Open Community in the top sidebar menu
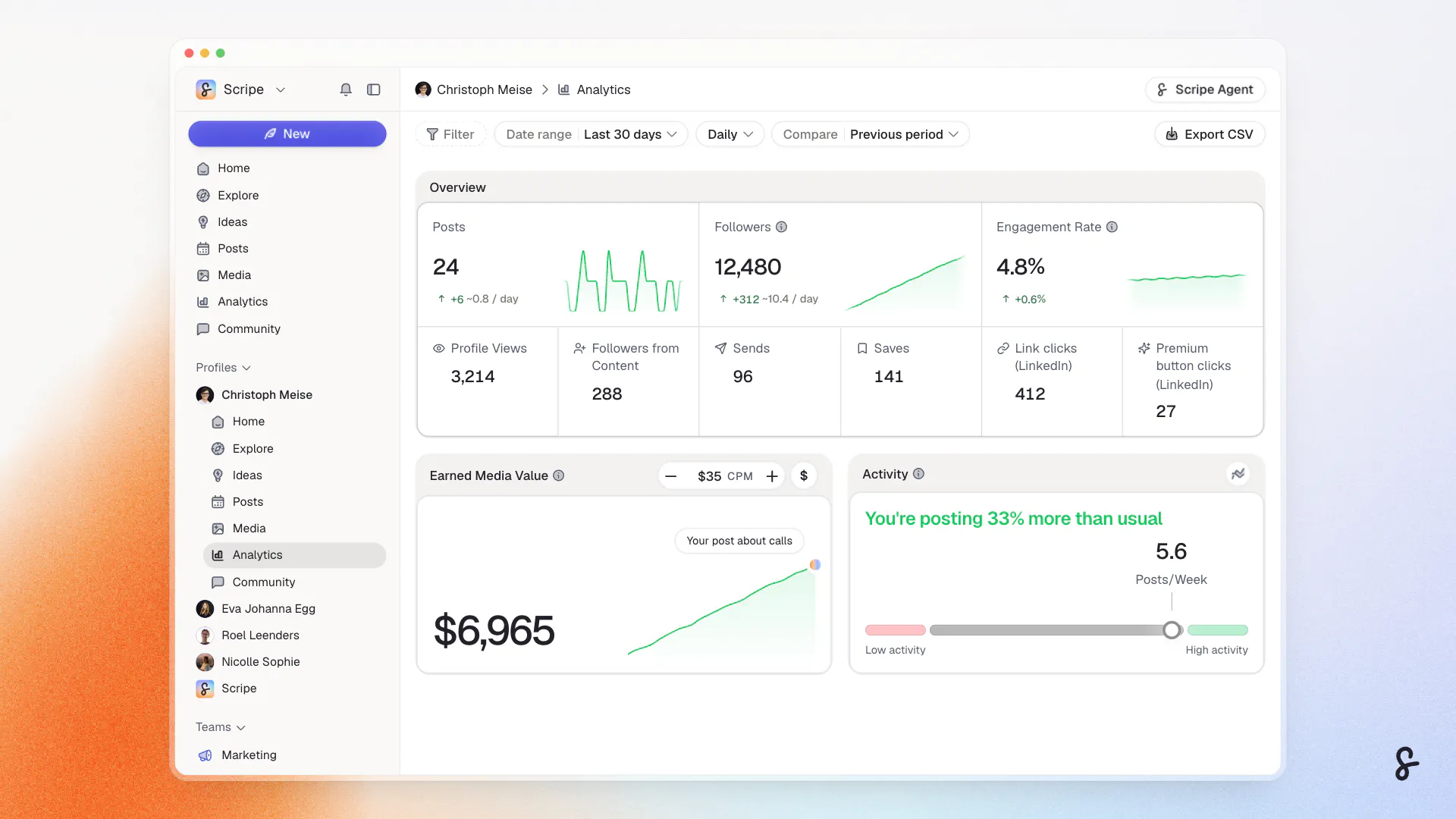Viewport: 1456px width, 819px height. 287,328
